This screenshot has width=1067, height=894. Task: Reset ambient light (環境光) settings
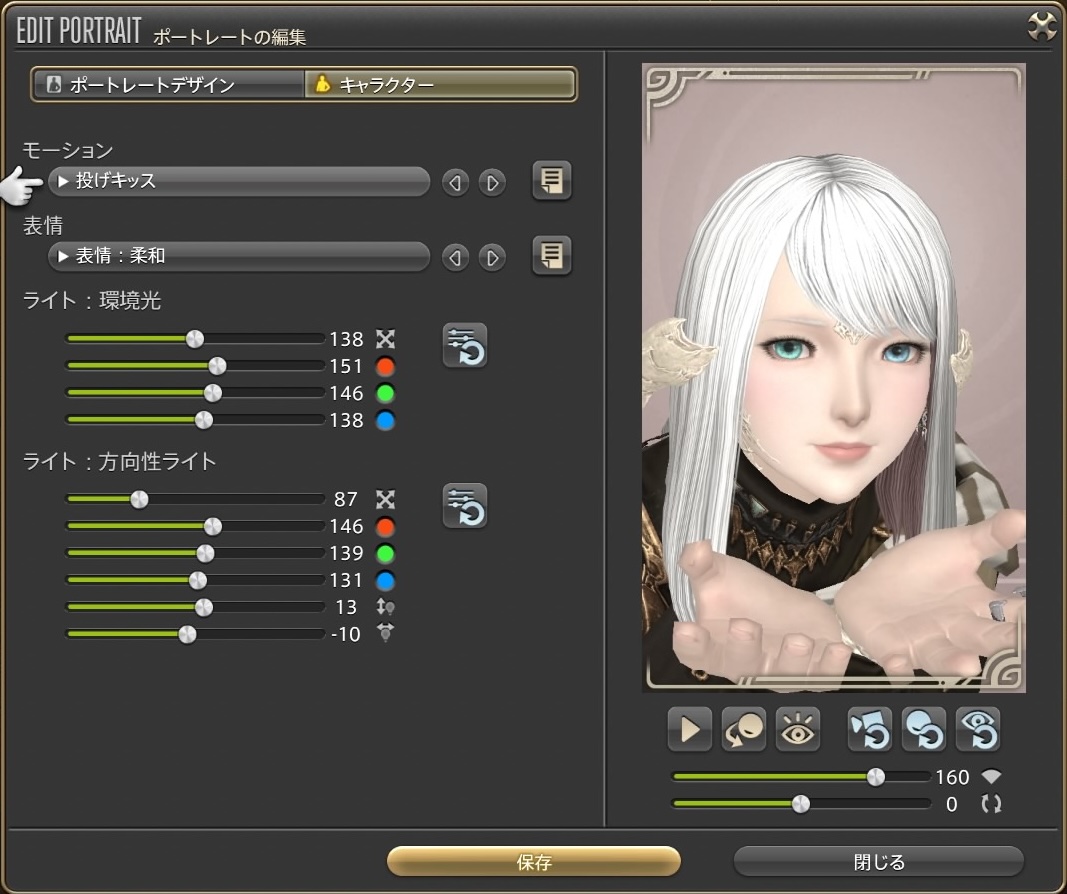pyautogui.click(x=465, y=346)
